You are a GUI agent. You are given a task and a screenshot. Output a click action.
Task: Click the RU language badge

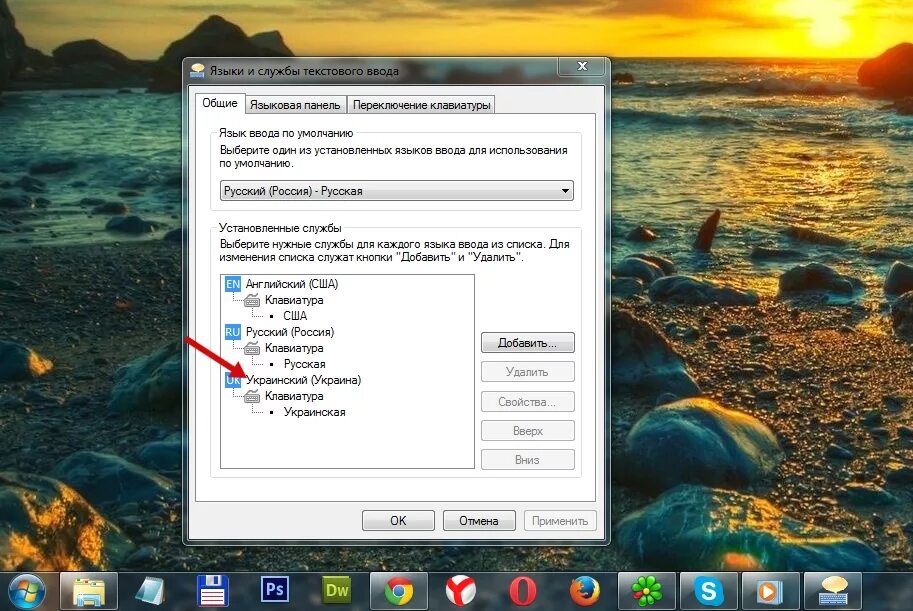pyautogui.click(x=232, y=332)
